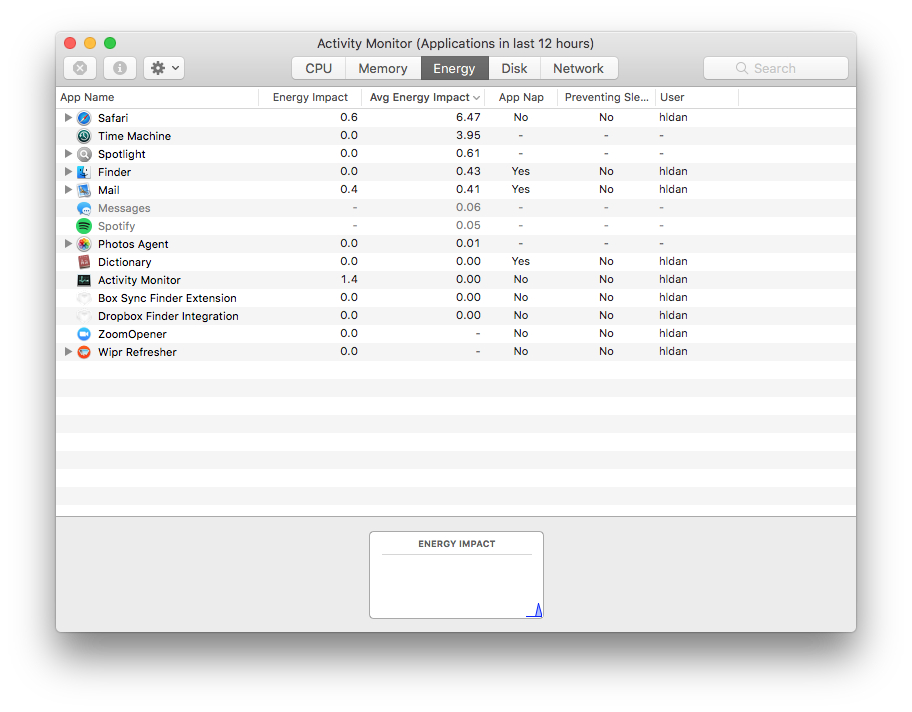Sort by App Nap column header
Image resolution: width=912 pixels, height=712 pixels.
point(521,97)
